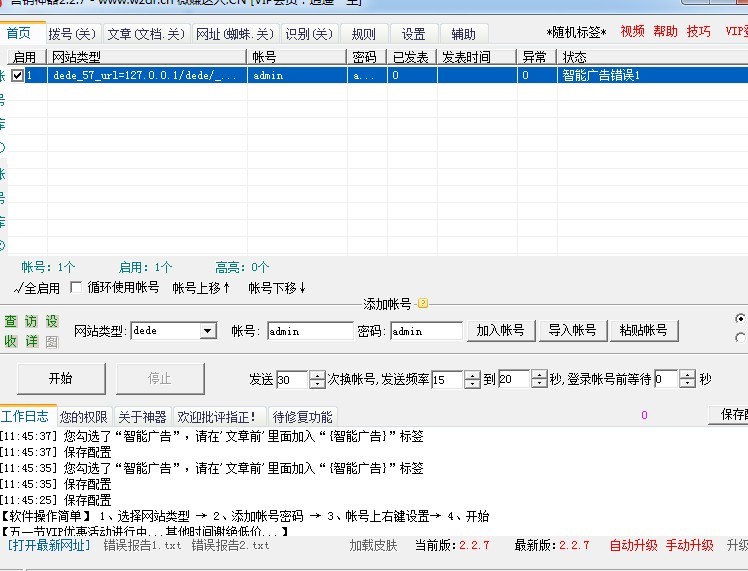Viewport: 748px width, 571px height.
Task: Open the 网站类型 dropdown showing dede
Action: tap(208, 331)
